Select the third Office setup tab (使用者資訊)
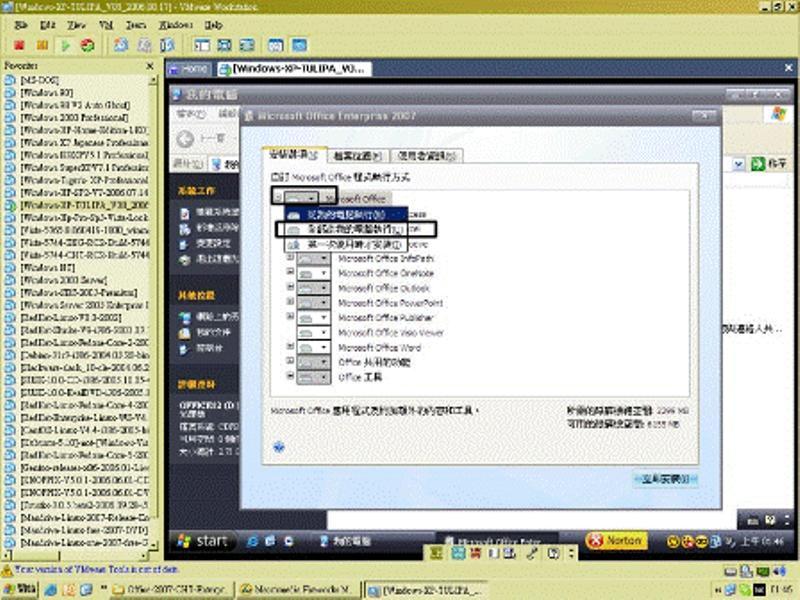 [x=427, y=156]
